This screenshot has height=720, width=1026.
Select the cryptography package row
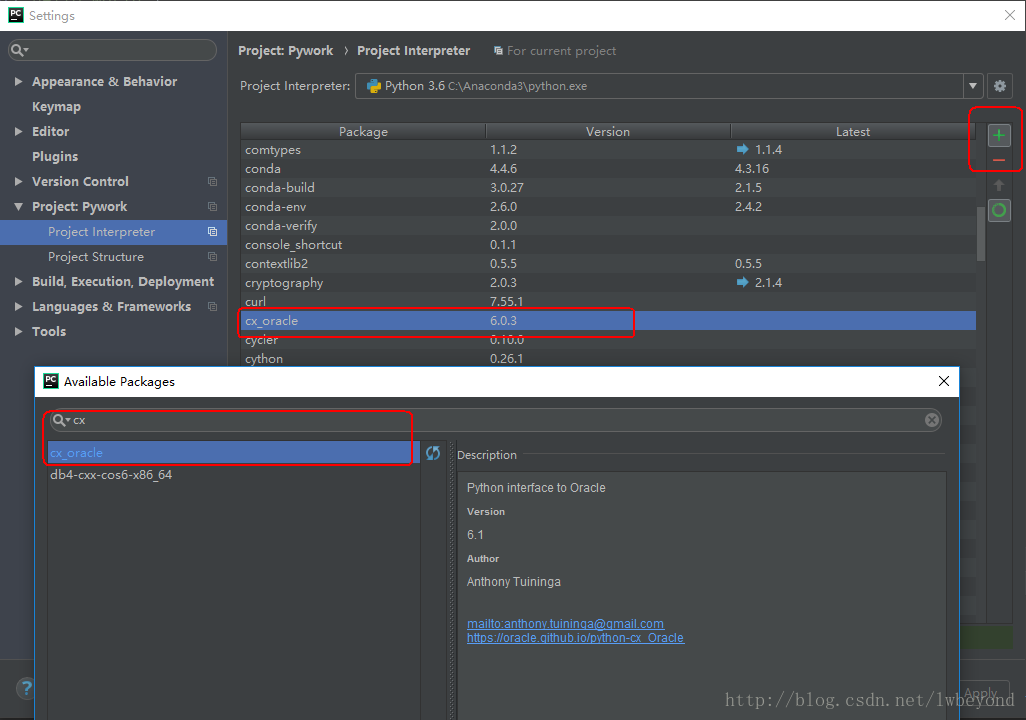(608, 283)
